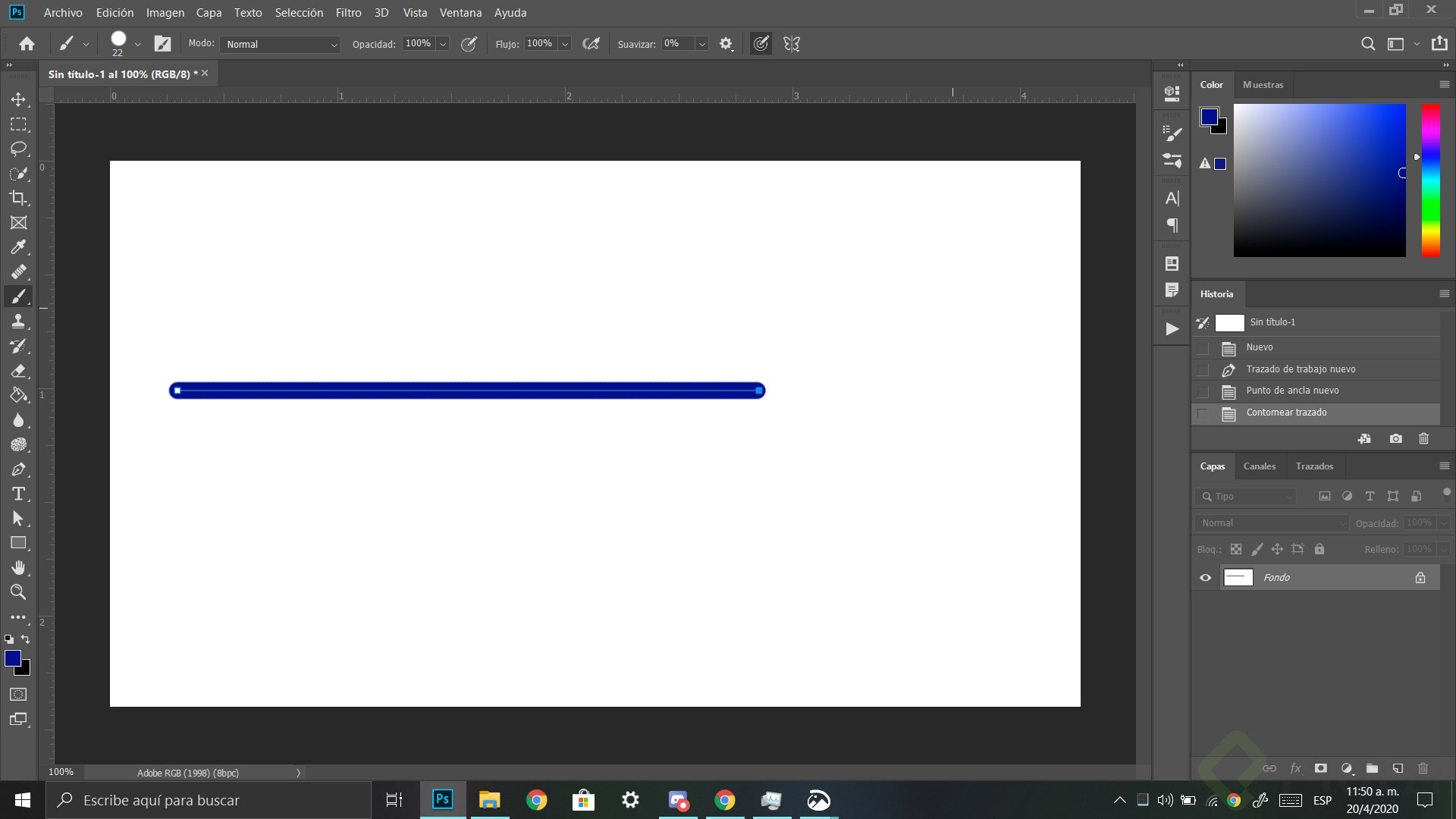Select the Path Selection tool
This screenshot has width=1456, height=819.
18,519
